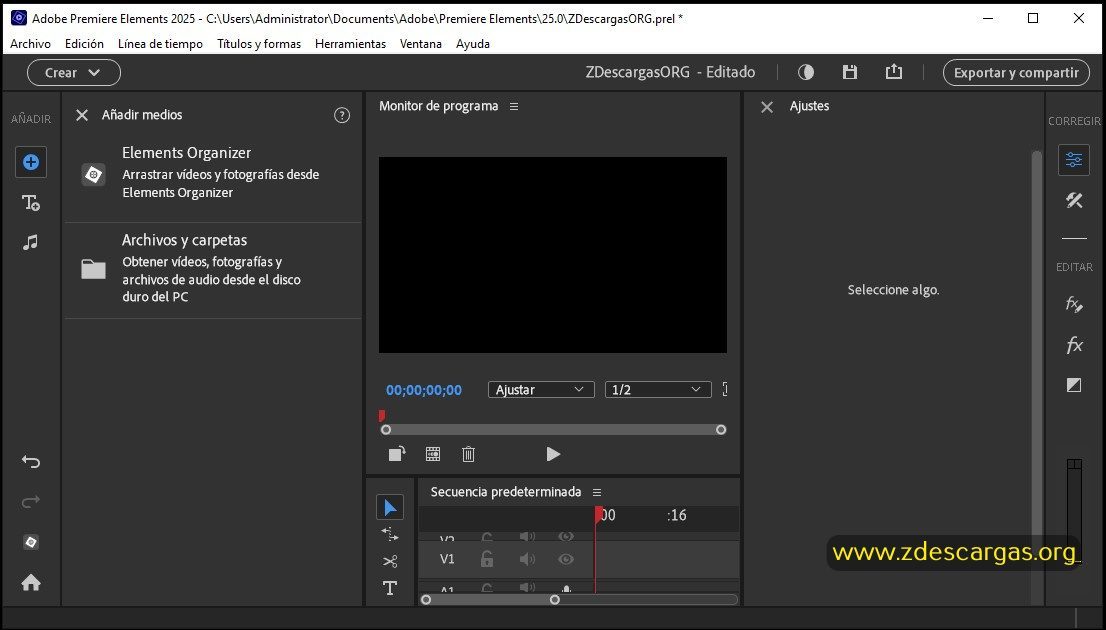Save the project with the disk icon
The height and width of the screenshot is (630, 1106).
point(850,72)
